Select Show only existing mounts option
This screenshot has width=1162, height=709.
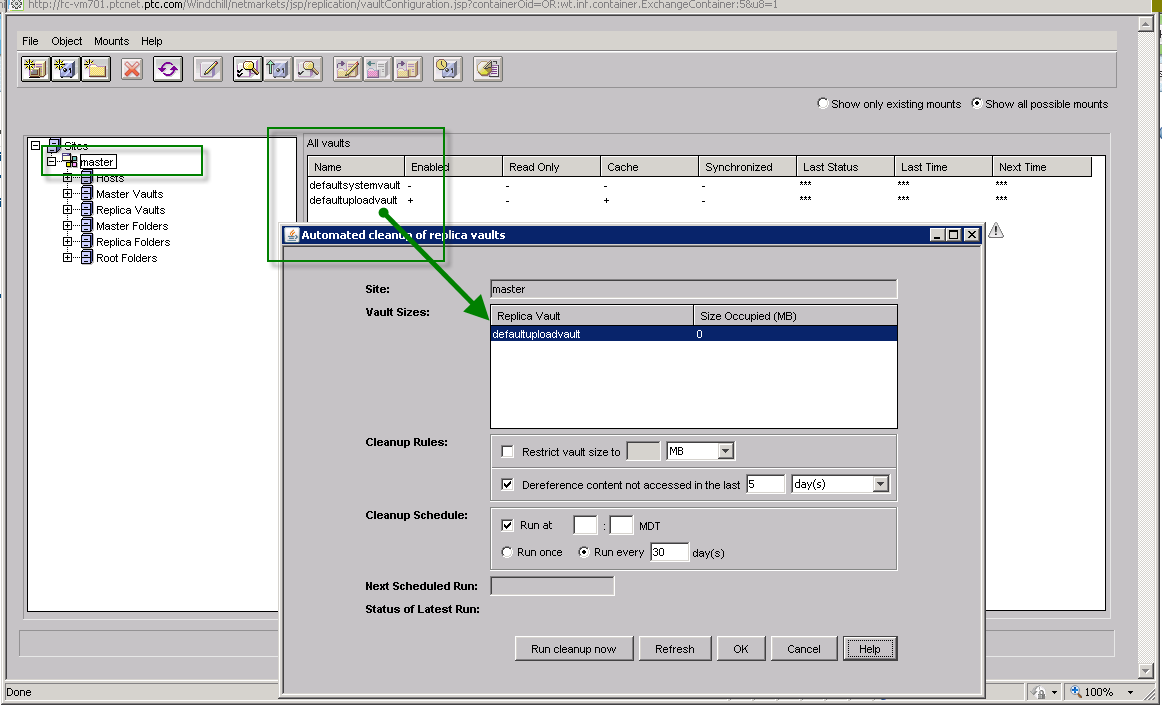(x=823, y=104)
